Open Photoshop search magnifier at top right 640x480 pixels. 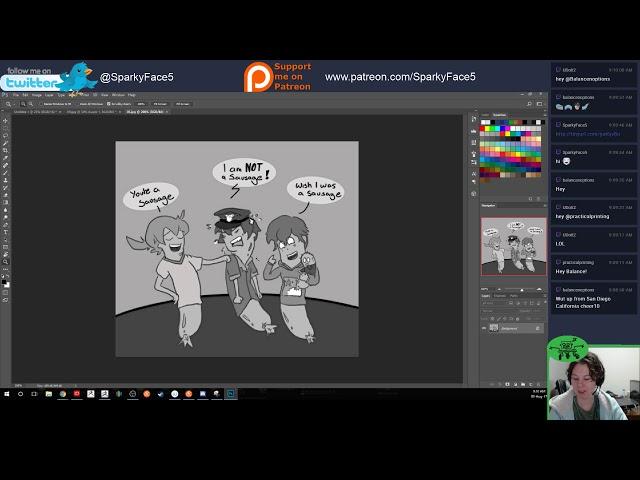[x=529, y=104]
